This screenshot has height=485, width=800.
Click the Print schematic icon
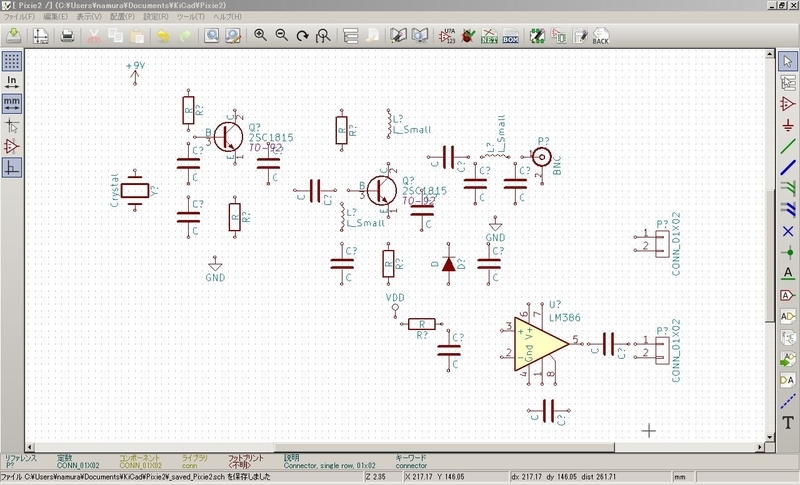click(67, 36)
